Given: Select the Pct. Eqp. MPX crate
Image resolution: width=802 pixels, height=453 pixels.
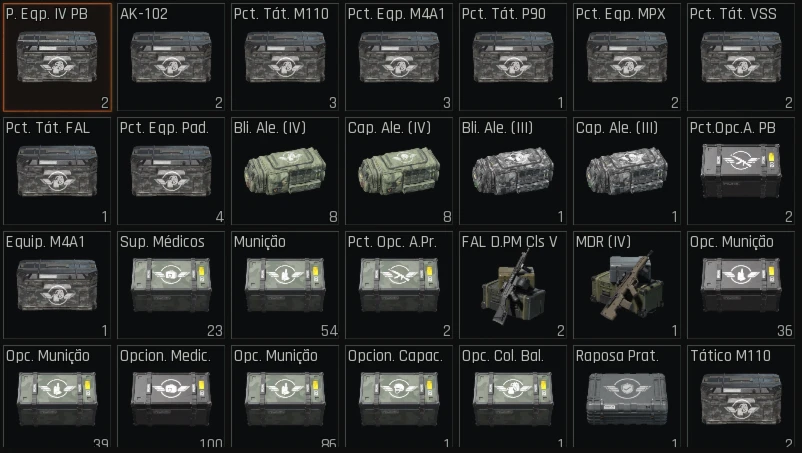Looking at the screenshot, I should point(627,57).
